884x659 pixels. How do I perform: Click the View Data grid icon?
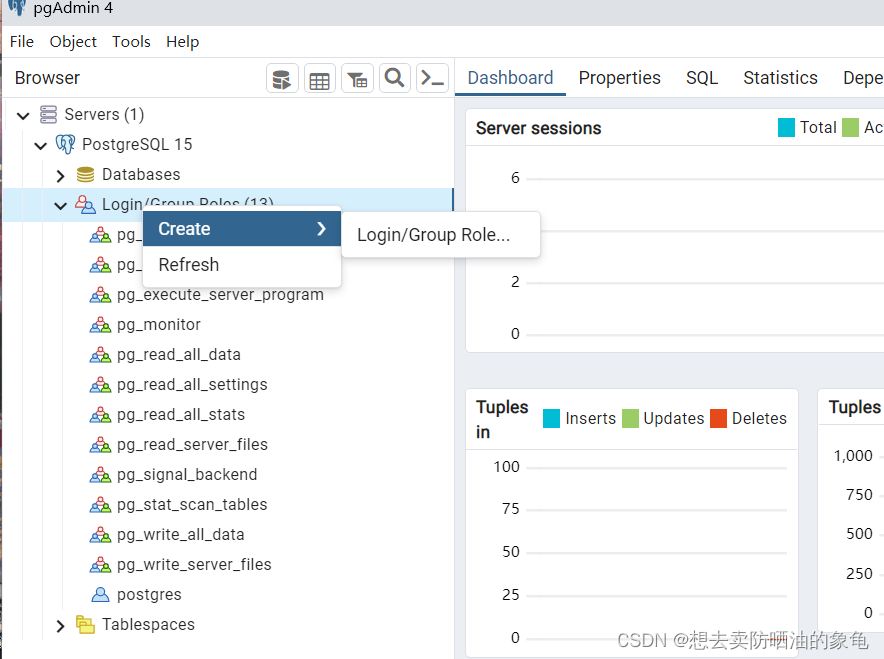319,78
